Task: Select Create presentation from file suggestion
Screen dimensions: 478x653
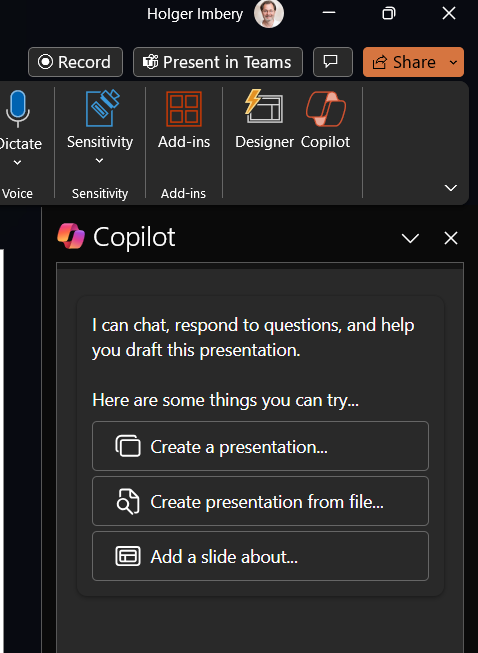Action: (260, 501)
